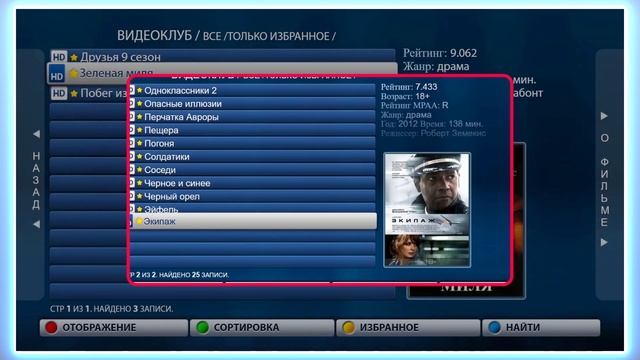
Task: Click the HD badge next to Побег из
Action: tap(59, 93)
